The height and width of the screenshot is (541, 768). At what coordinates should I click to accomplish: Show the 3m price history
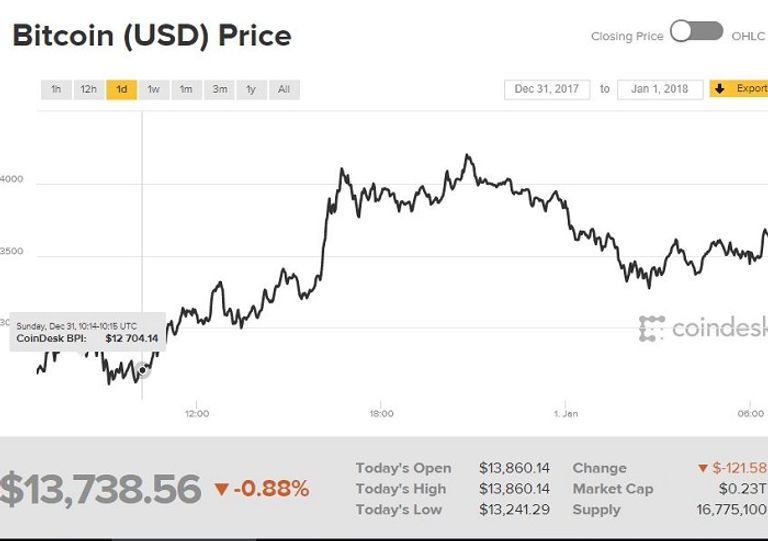point(218,89)
